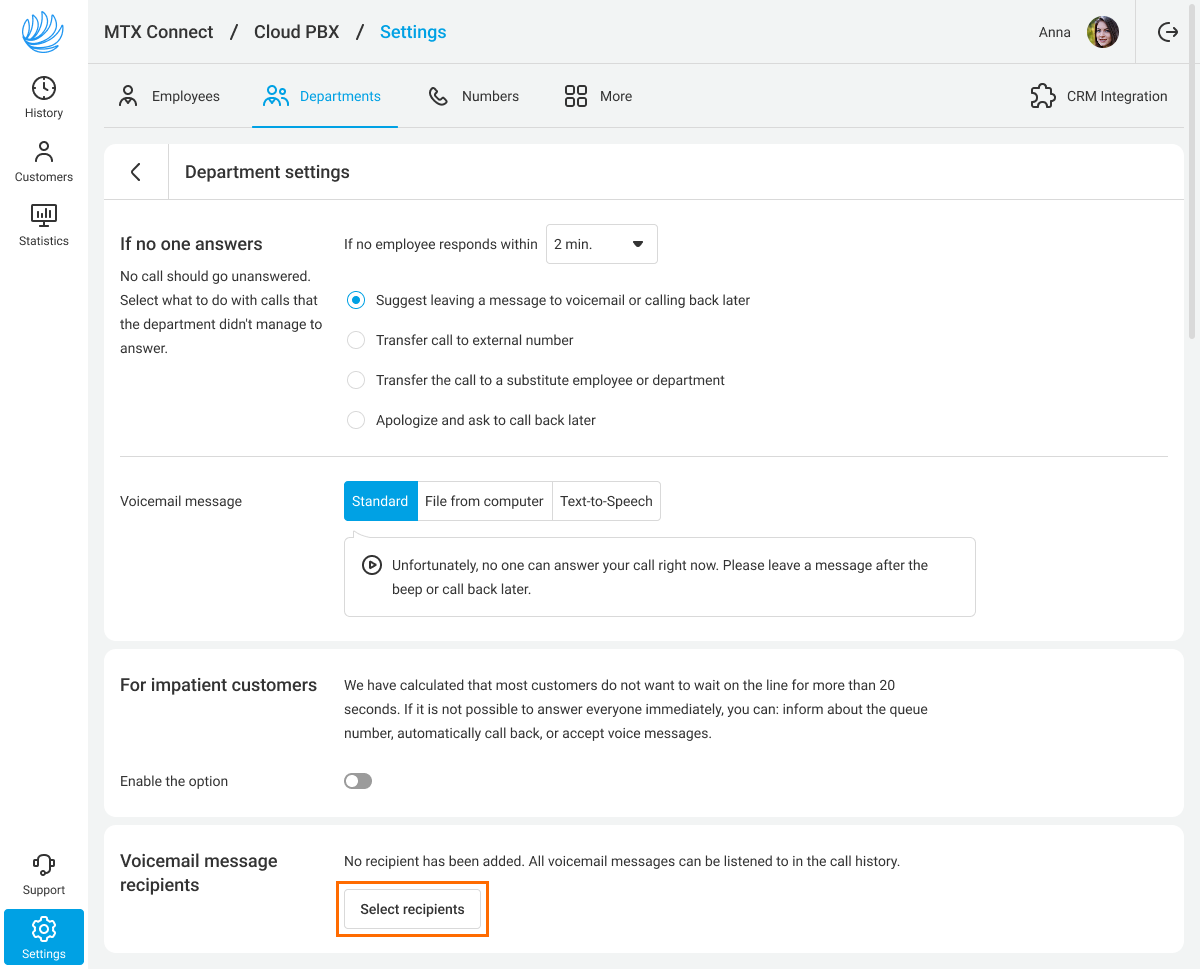Play the standard voicemail message
This screenshot has width=1200, height=969.
[372, 565]
